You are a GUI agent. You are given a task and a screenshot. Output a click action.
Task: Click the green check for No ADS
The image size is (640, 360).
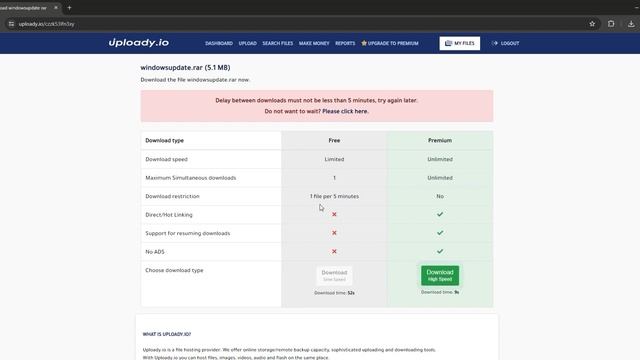440,251
